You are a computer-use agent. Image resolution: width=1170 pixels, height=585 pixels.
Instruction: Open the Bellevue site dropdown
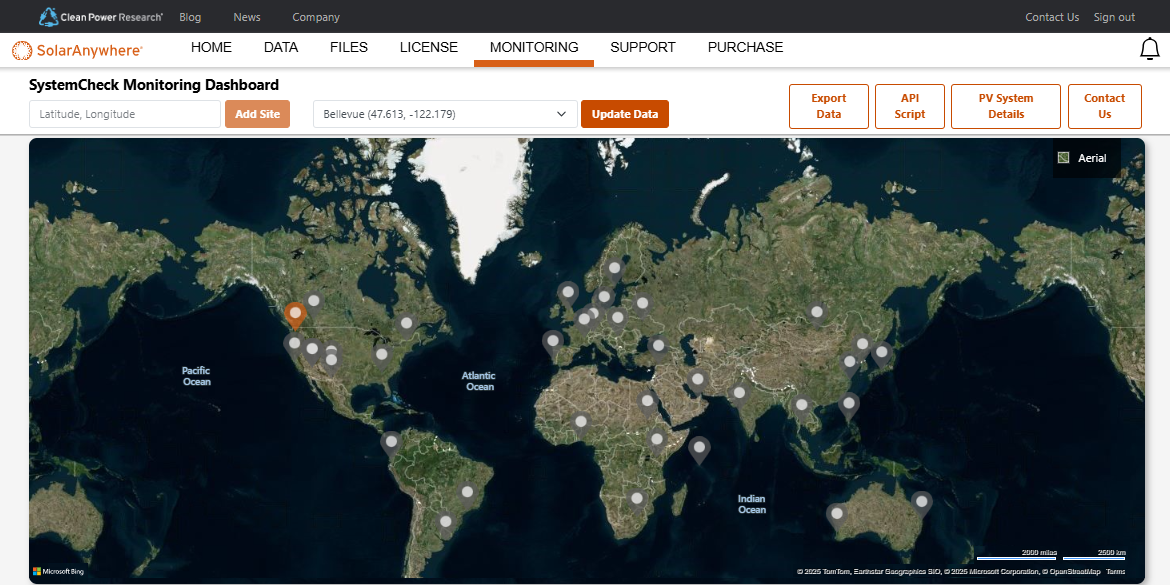(x=445, y=114)
